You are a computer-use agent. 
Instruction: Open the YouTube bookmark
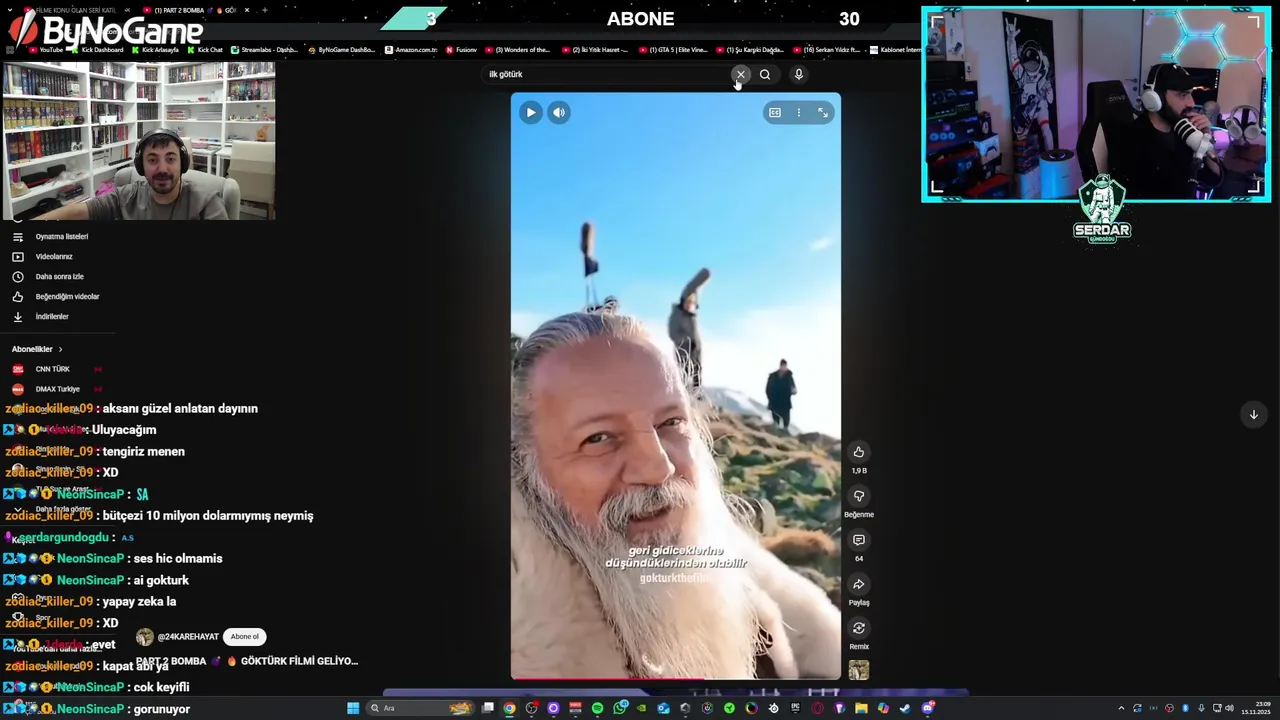(46, 50)
